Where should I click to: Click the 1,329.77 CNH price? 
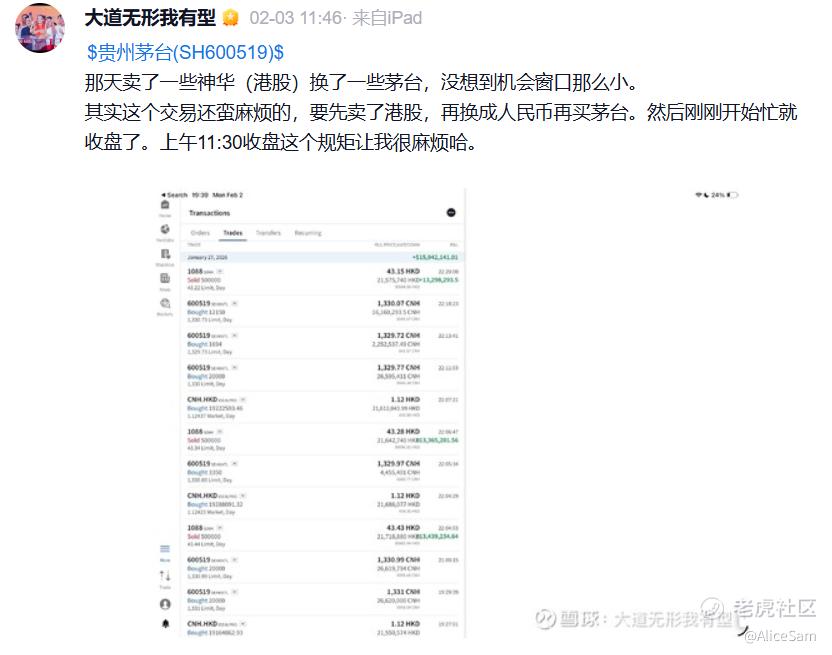(398, 368)
